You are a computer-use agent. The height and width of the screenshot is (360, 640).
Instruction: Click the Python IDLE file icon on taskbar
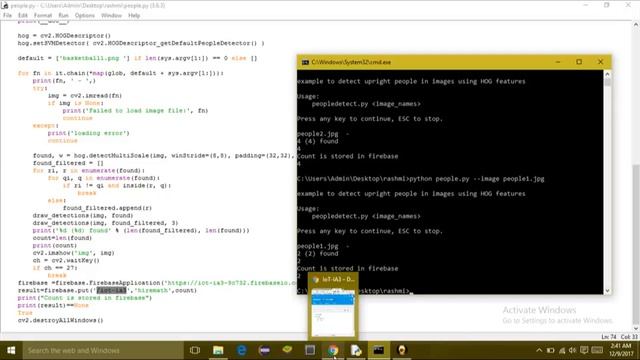pos(356,350)
